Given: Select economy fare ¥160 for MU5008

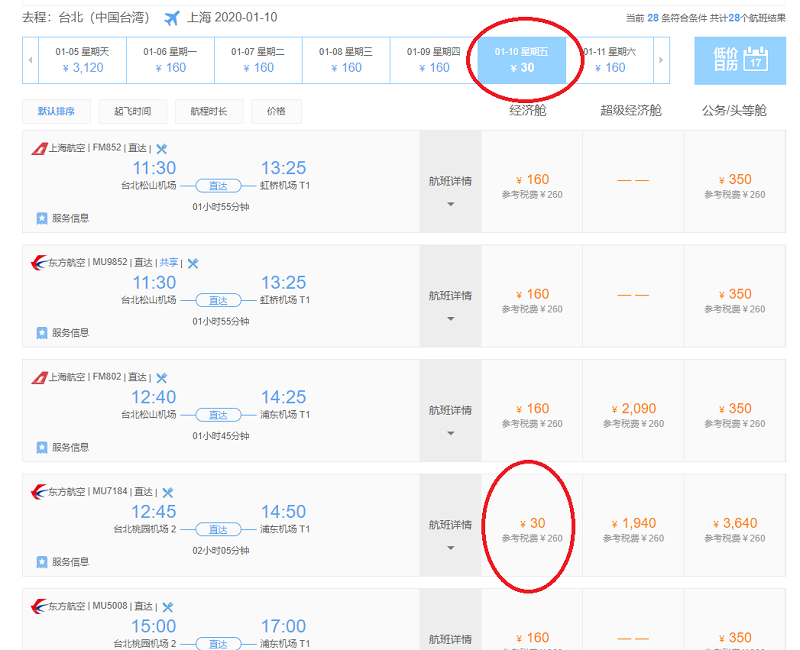Looking at the screenshot, I should tap(532, 639).
